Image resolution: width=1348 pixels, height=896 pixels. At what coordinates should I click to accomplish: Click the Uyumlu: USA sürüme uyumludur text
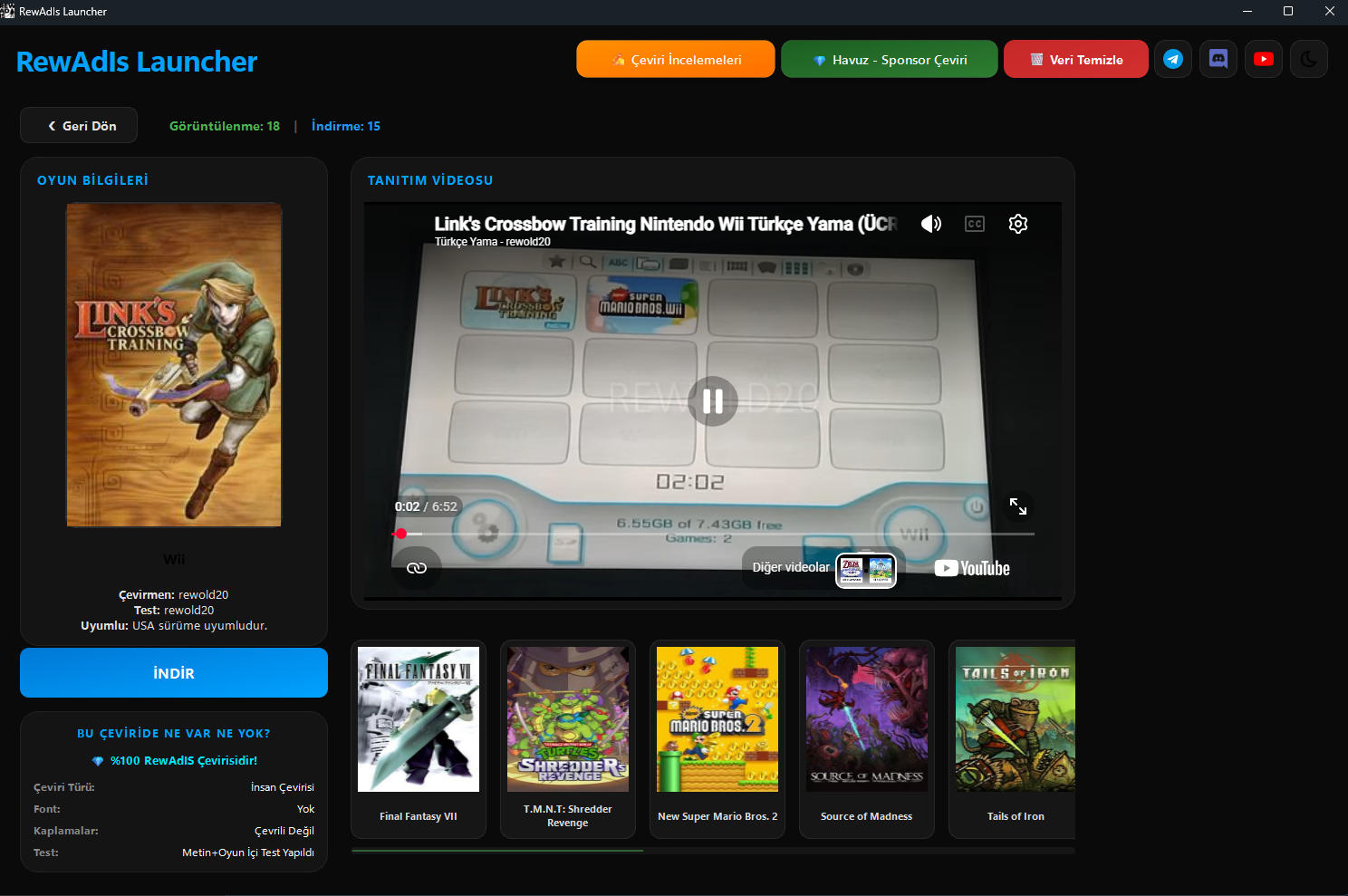point(174,626)
